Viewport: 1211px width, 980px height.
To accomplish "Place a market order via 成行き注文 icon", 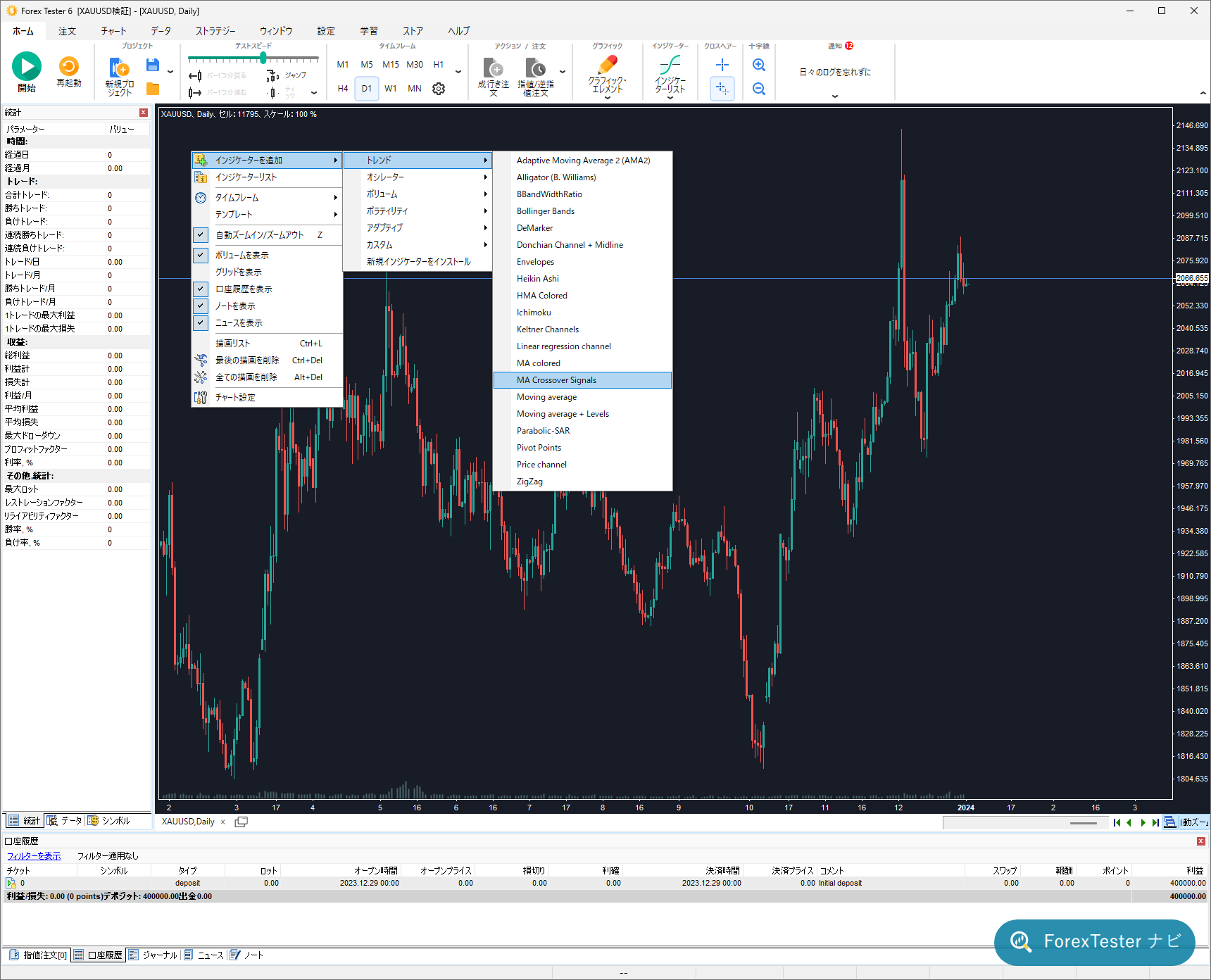I will pos(494,68).
